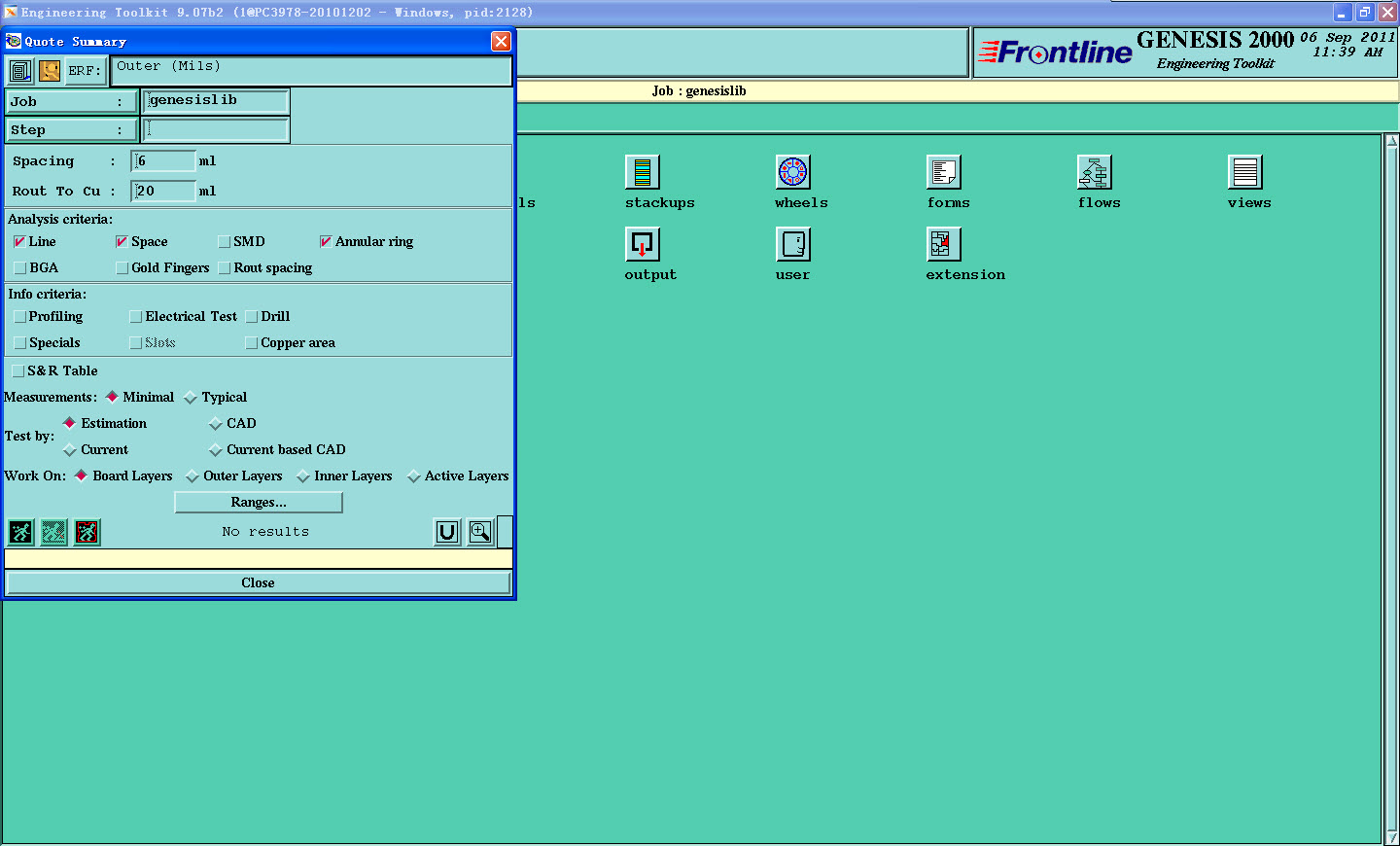Select Work On Outer Layers
The image size is (1400, 846).
coord(192,476)
